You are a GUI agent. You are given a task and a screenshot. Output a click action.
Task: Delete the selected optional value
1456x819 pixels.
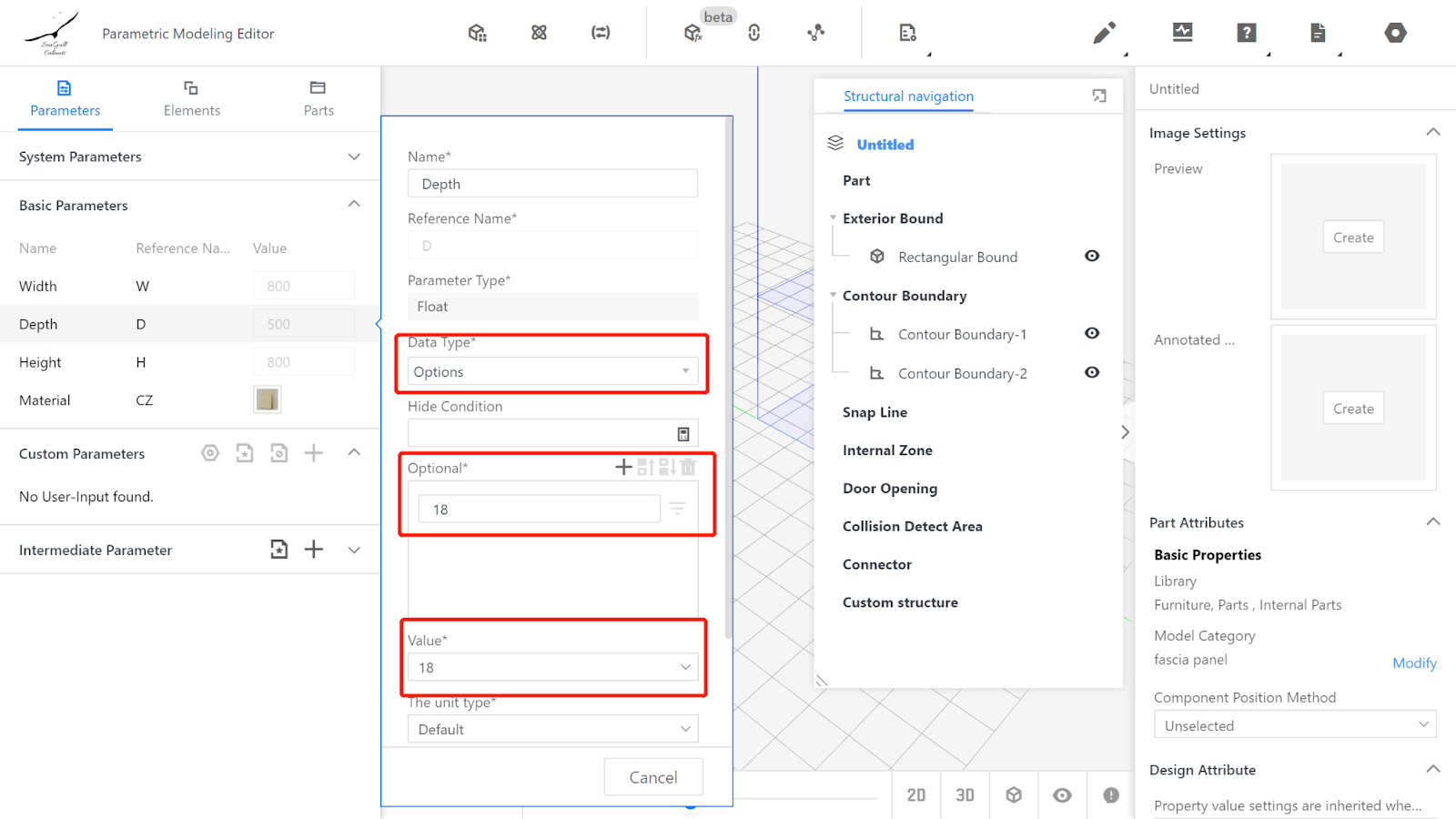coord(689,467)
